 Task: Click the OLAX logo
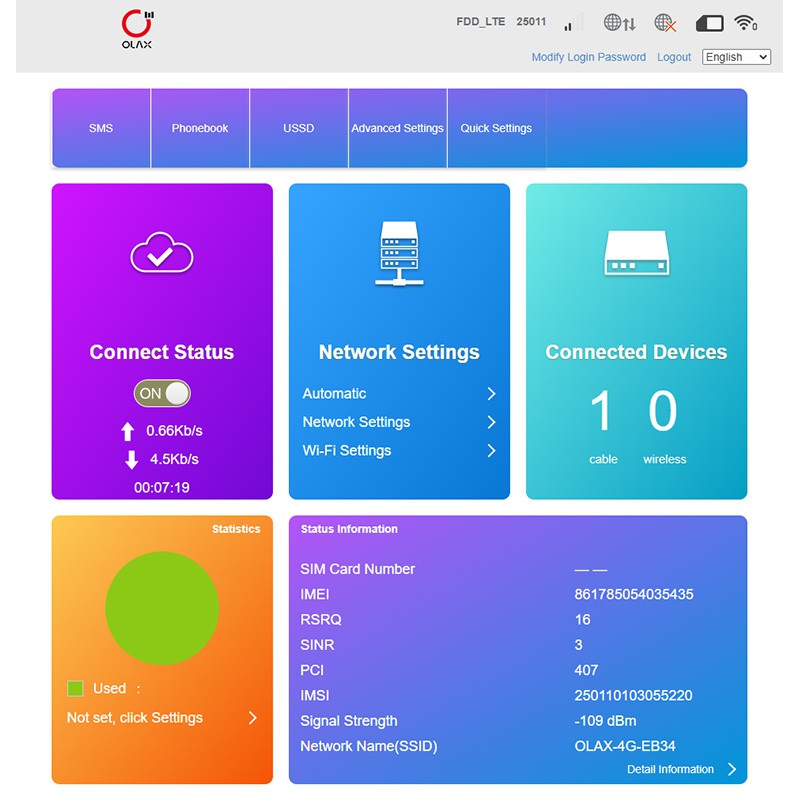tap(137, 30)
